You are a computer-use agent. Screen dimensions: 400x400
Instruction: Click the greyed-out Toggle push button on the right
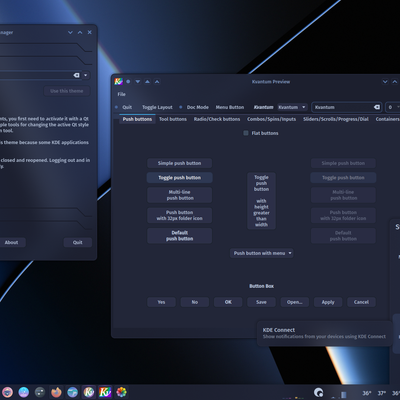point(343,178)
